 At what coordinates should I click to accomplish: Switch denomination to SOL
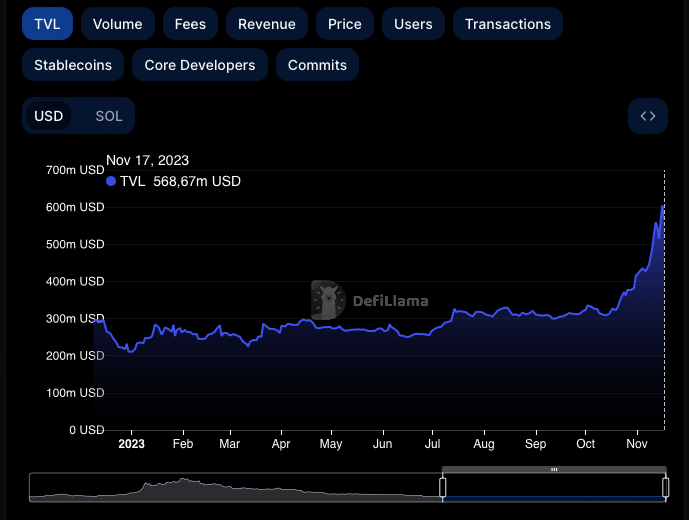(x=109, y=116)
